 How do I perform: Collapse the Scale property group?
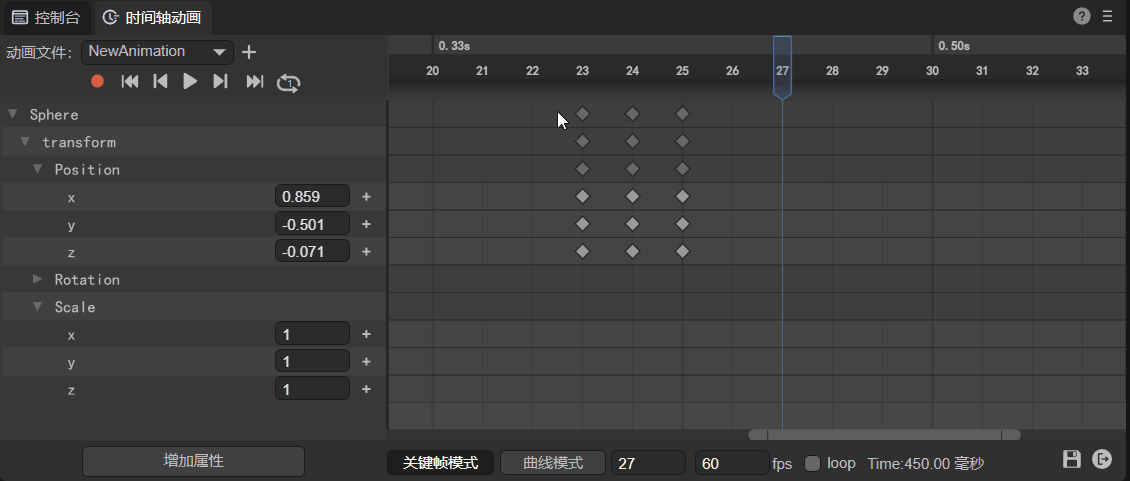coord(38,307)
